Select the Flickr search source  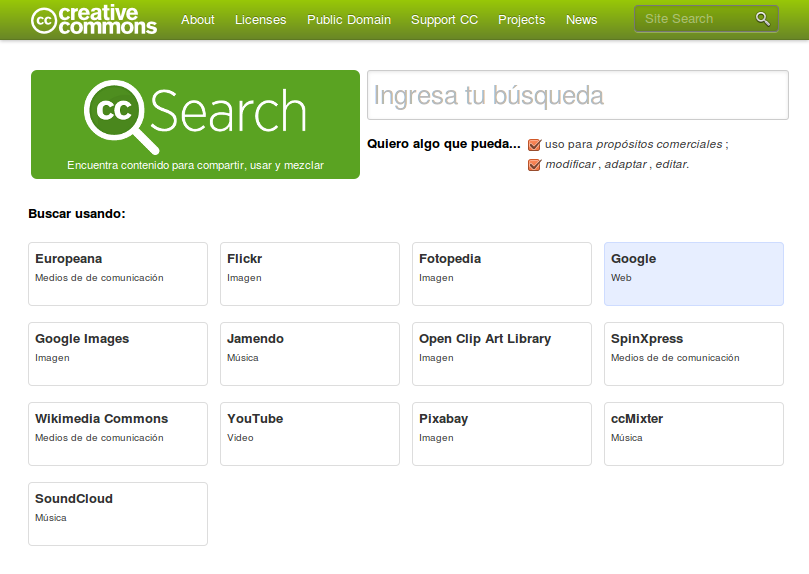tap(310, 274)
